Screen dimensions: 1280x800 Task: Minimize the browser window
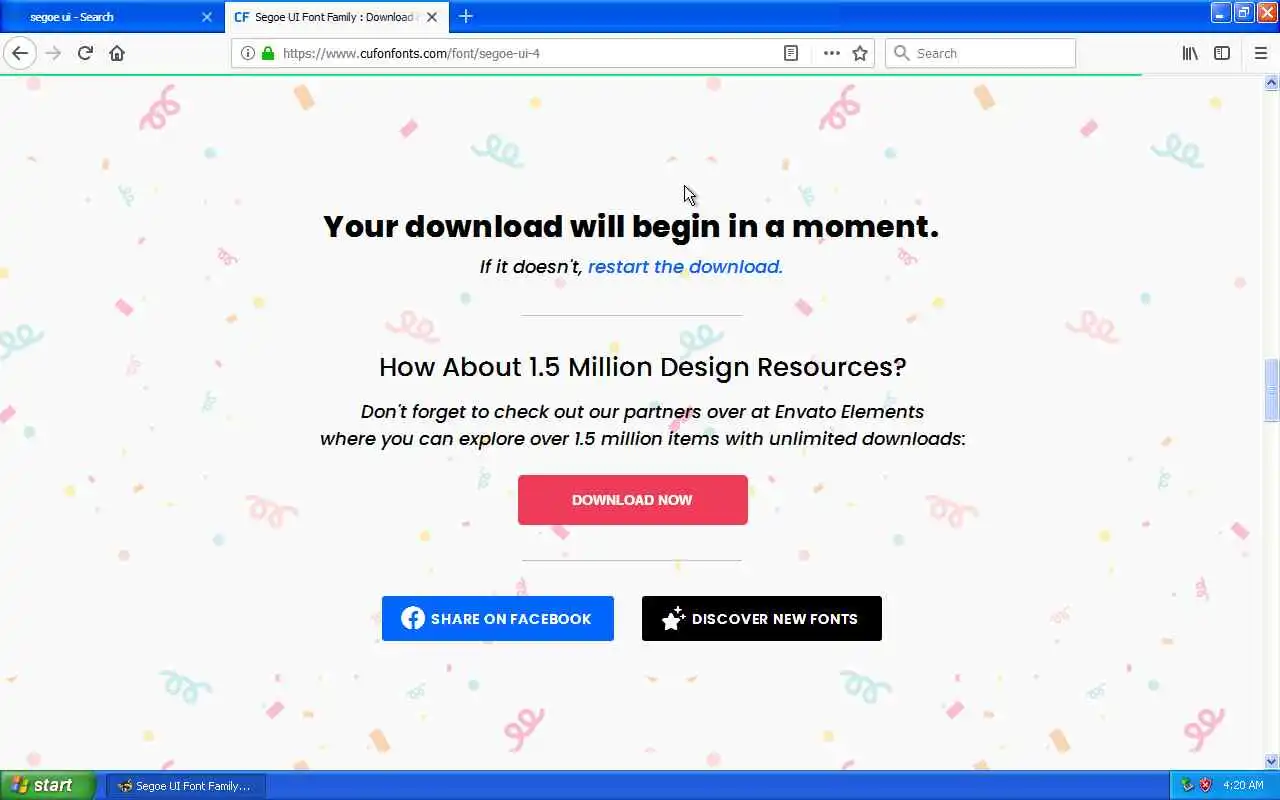pos(1221,13)
